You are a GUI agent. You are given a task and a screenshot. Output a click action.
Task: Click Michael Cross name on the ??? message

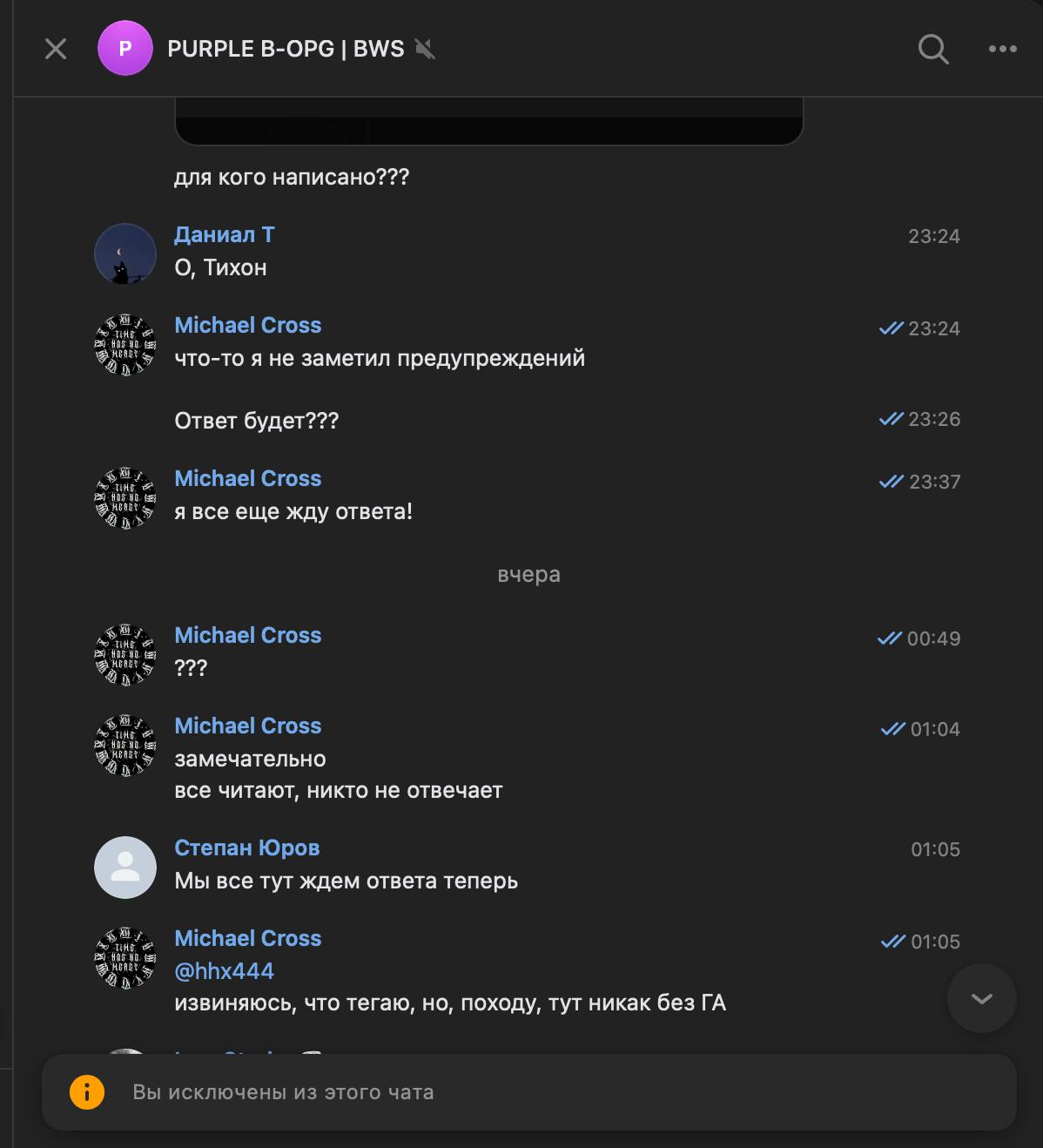coord(248,635)
